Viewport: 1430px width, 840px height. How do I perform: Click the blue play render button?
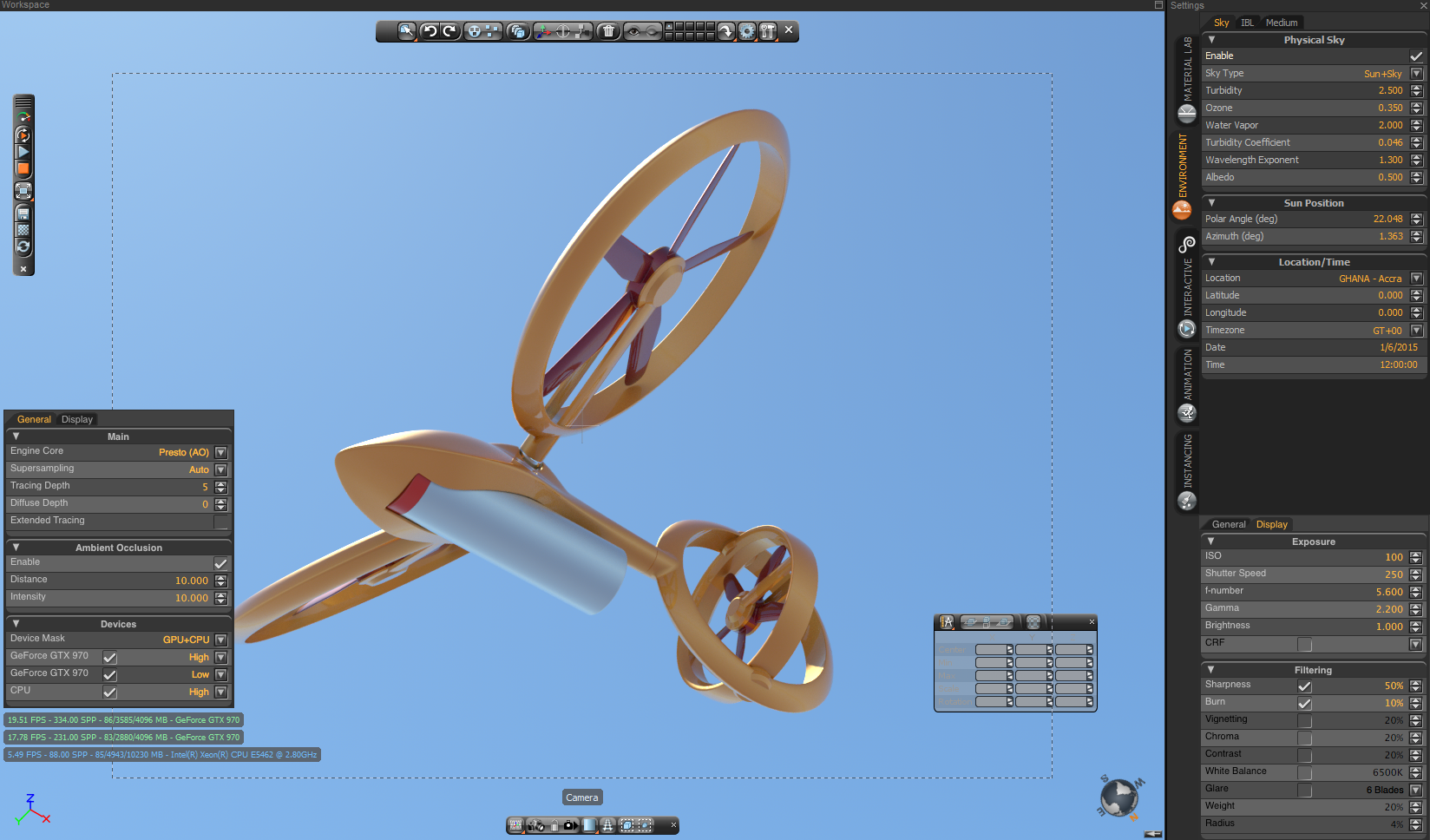[x=23, y=152]
